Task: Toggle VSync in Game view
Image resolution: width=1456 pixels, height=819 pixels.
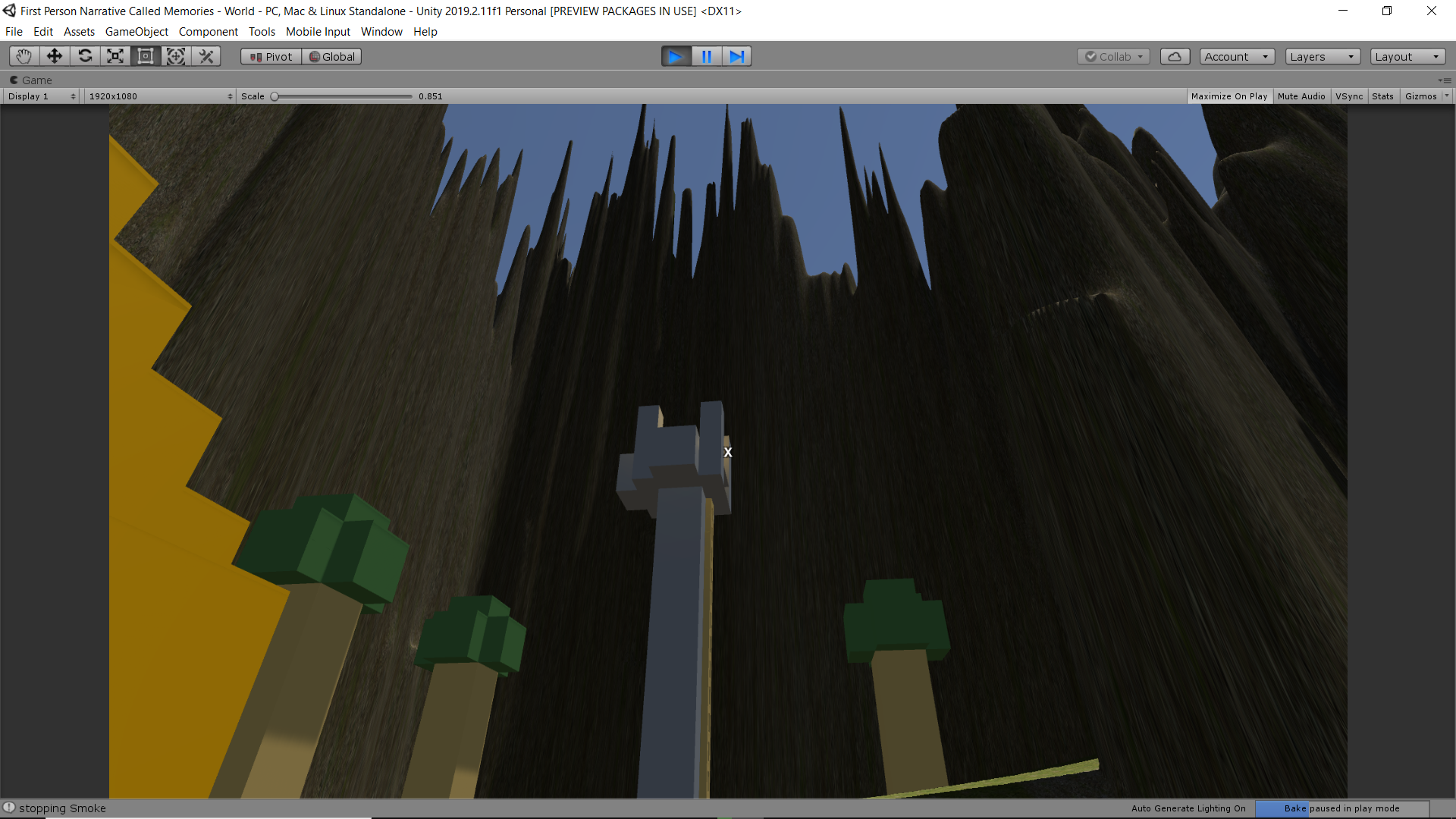Action: click(x=1349, y=96)
